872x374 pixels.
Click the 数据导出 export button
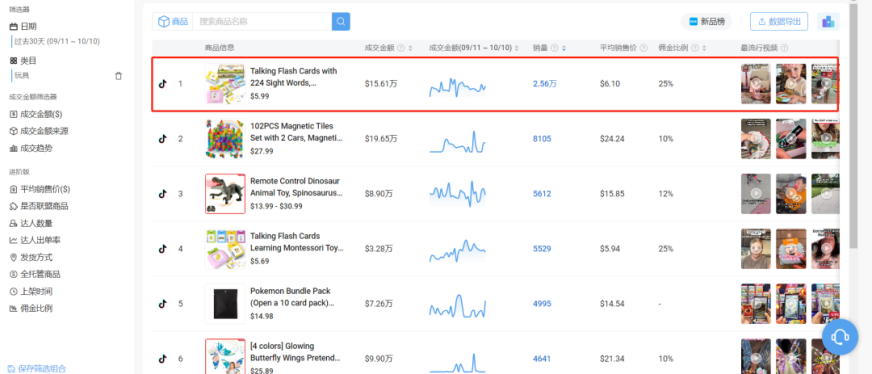coord(779,22)
